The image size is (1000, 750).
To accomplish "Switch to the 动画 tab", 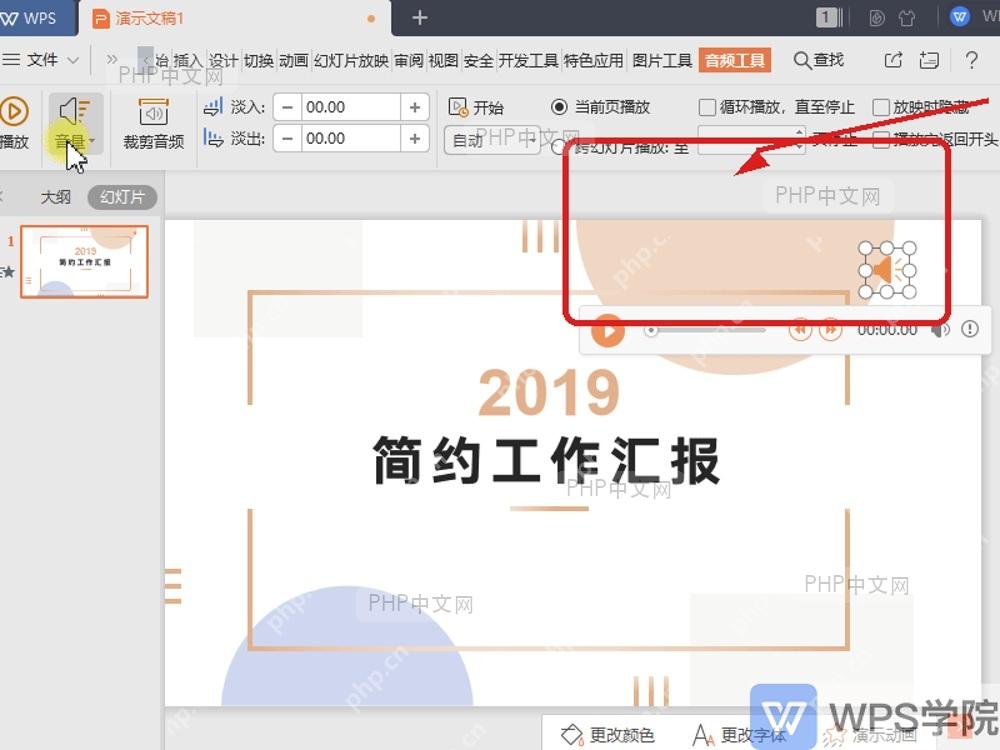I will coord(293,61).
